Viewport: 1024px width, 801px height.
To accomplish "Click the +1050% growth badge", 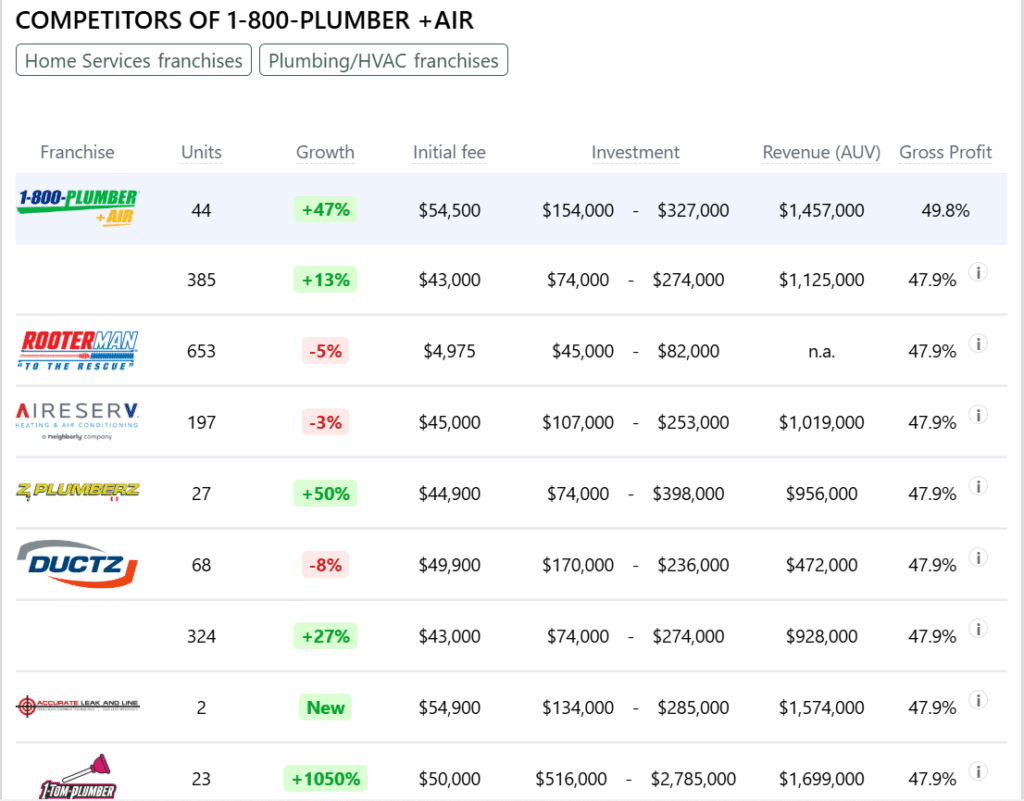I will click(x=325, y=778).
